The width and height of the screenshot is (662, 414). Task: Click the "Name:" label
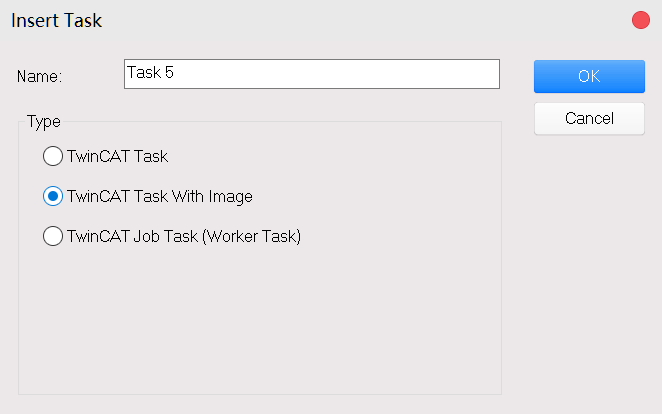pos(40,76)
